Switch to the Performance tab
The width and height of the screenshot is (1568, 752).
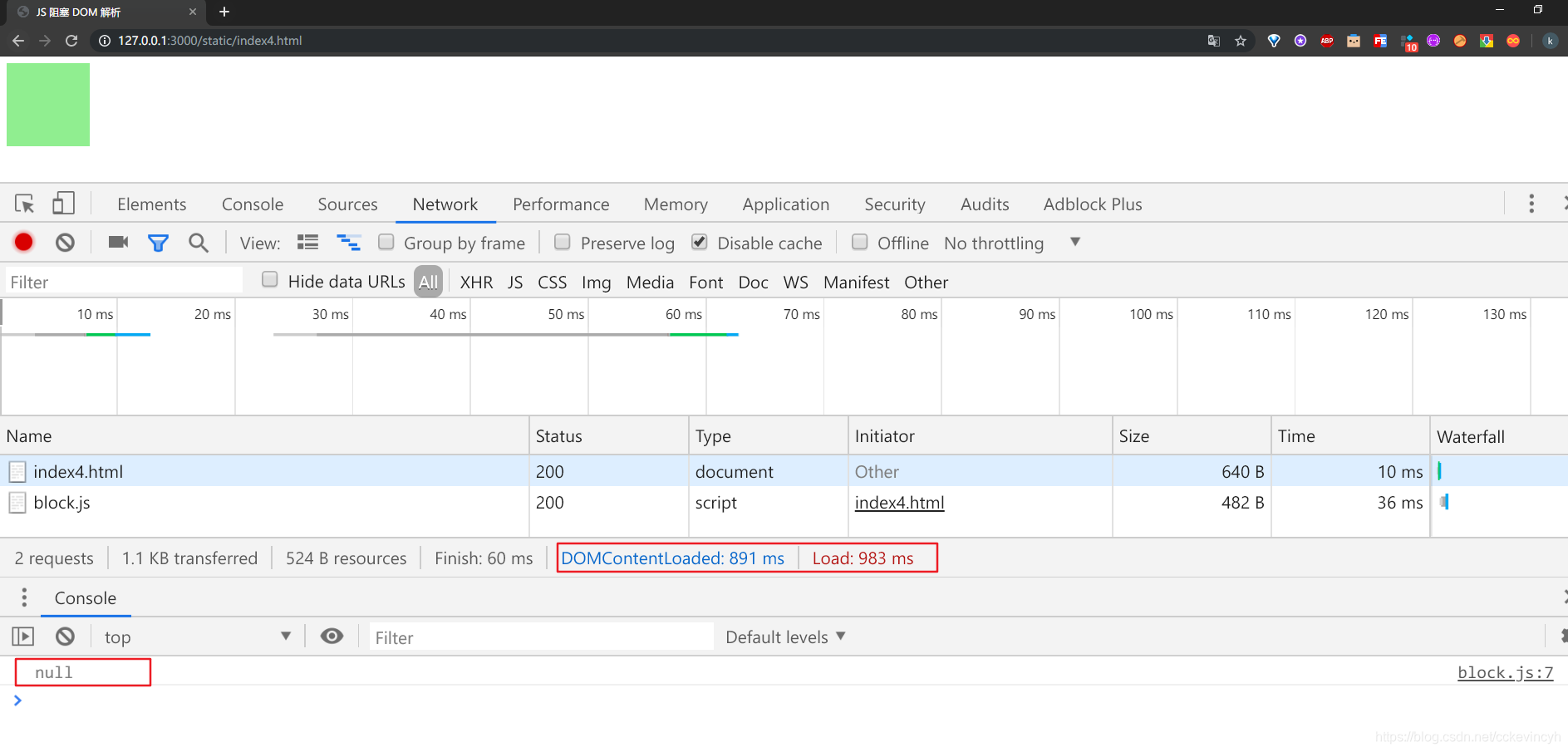561,204
